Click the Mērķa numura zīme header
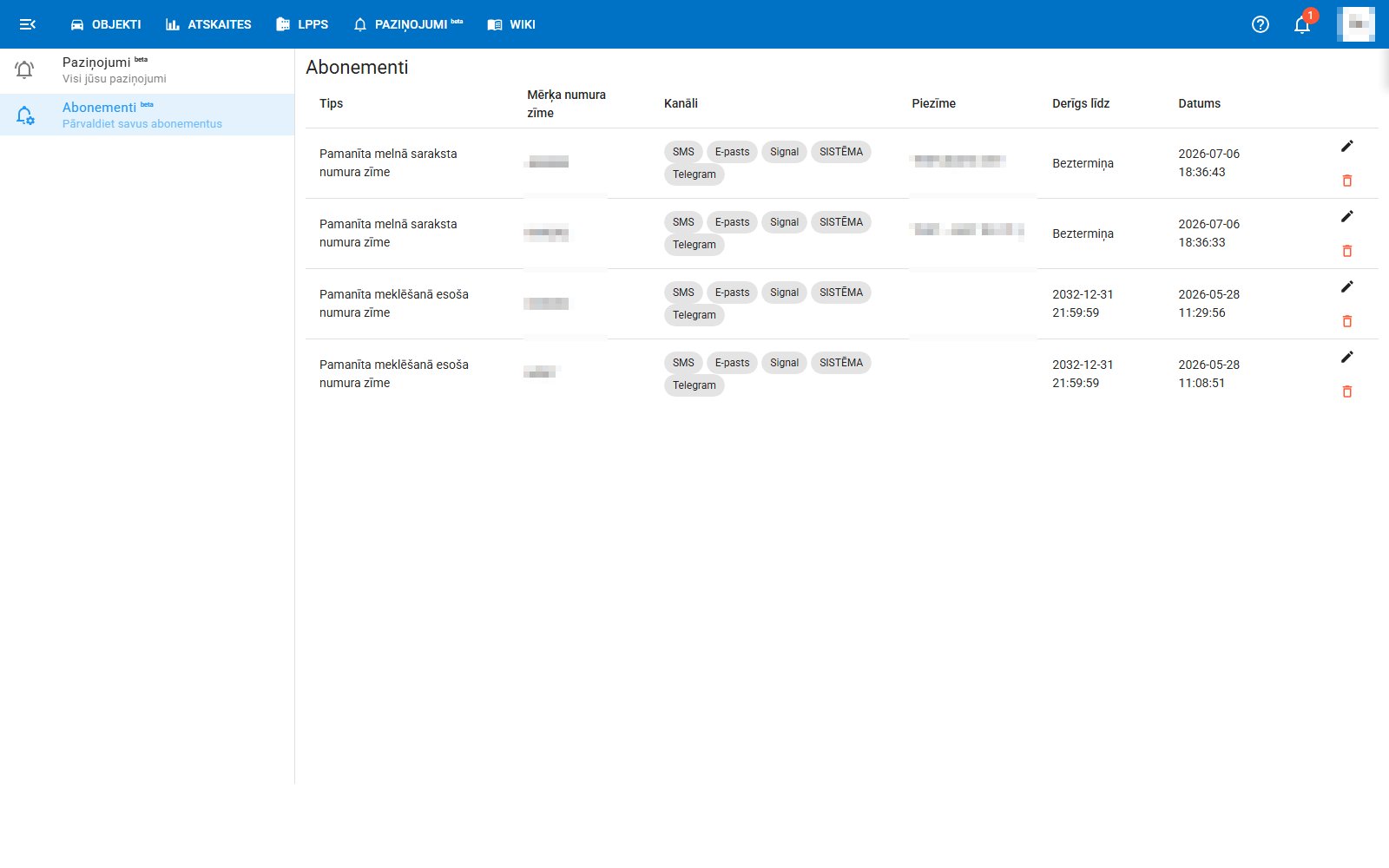This screenshot has width=1389, height=868. pos(566,103)
